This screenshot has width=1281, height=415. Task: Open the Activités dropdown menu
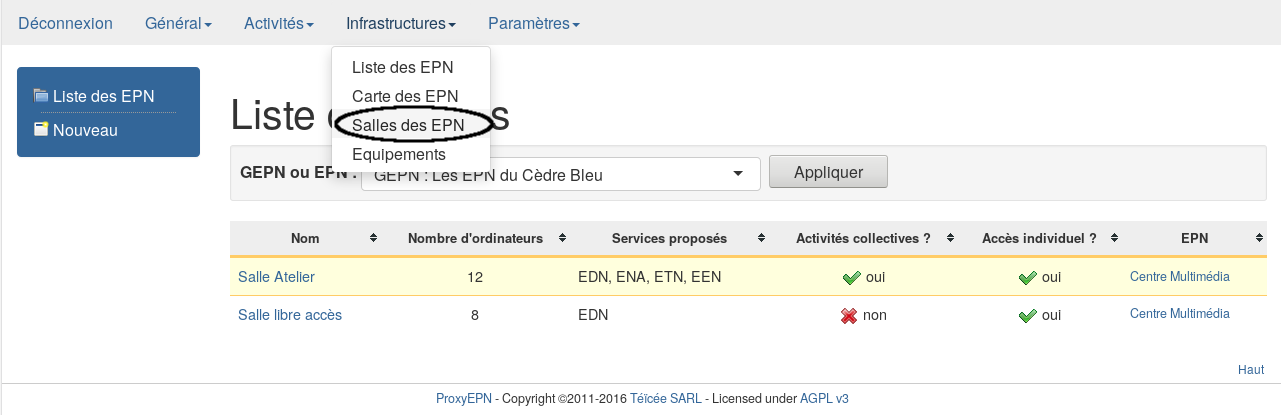pos(279,23)
